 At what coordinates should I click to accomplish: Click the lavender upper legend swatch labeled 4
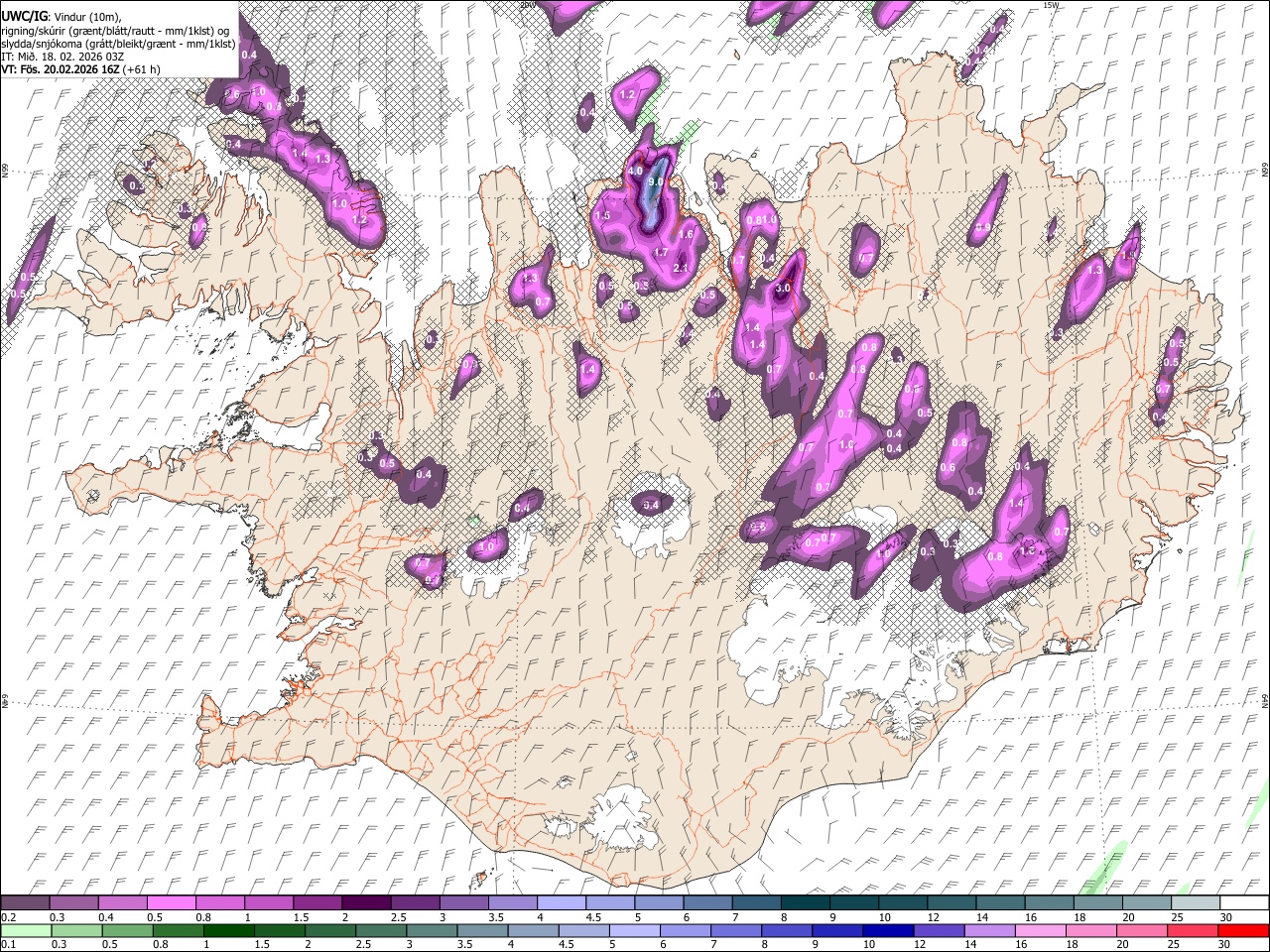pos(561,903)
